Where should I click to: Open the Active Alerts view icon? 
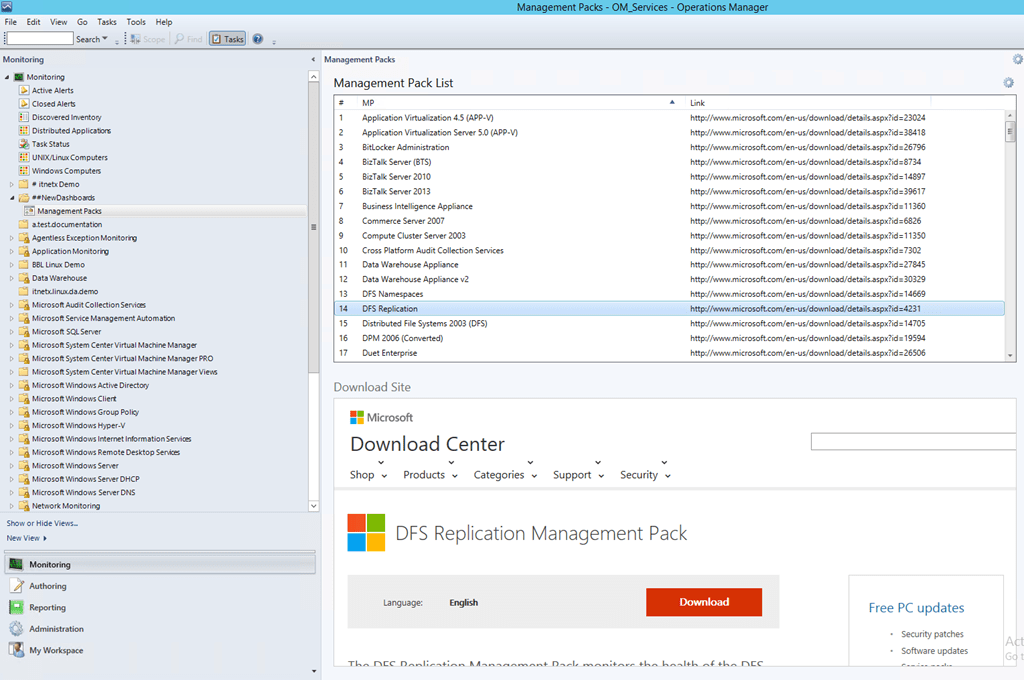(24, 90)
